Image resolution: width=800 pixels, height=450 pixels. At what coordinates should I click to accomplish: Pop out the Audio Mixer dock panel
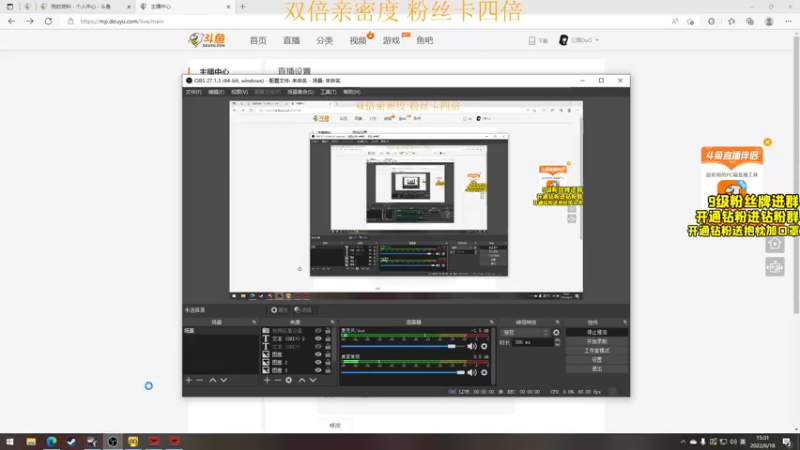point(492,322)
